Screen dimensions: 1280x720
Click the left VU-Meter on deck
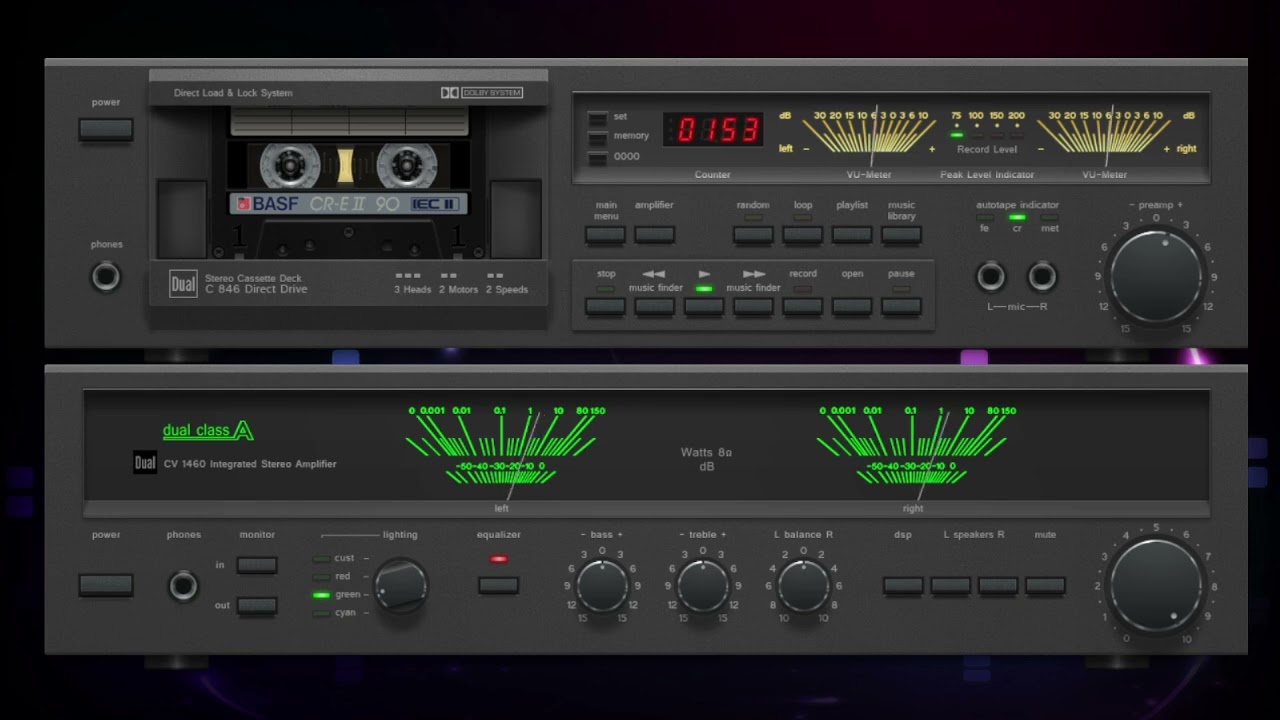pos(870,137)
